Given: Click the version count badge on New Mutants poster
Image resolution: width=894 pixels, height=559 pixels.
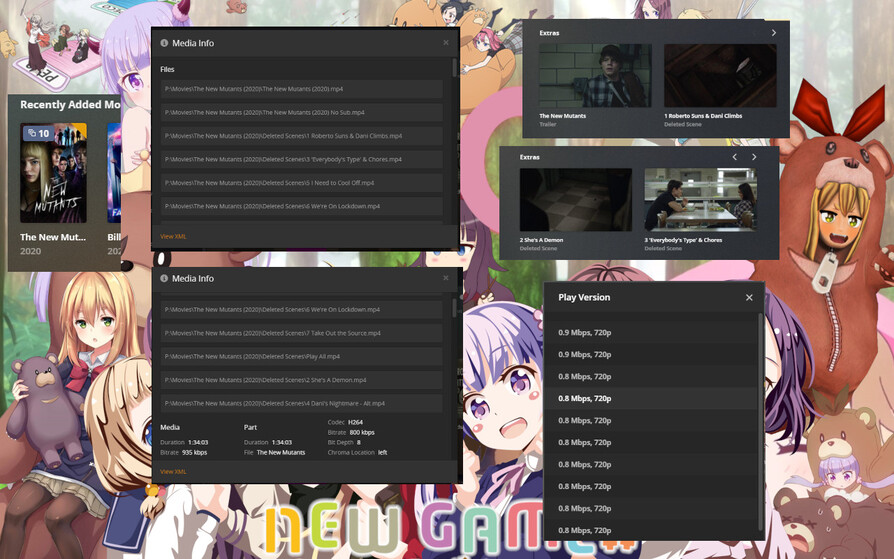Looking at the screenshot, I should pyautogui.click(x=39, y=133).
